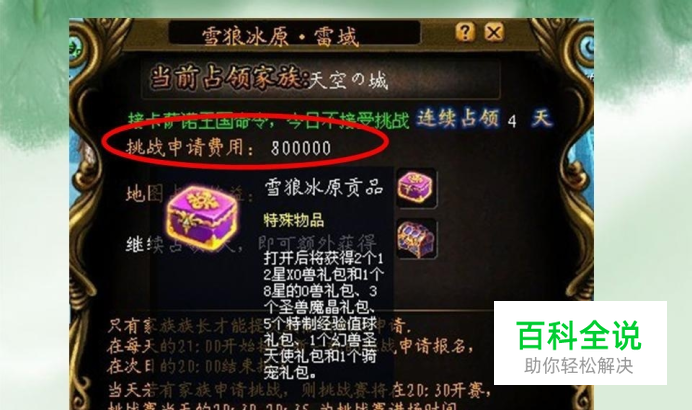692x410 pixels.
Task: Click the 挑战申请费用 800000 text
Action: 229,147
